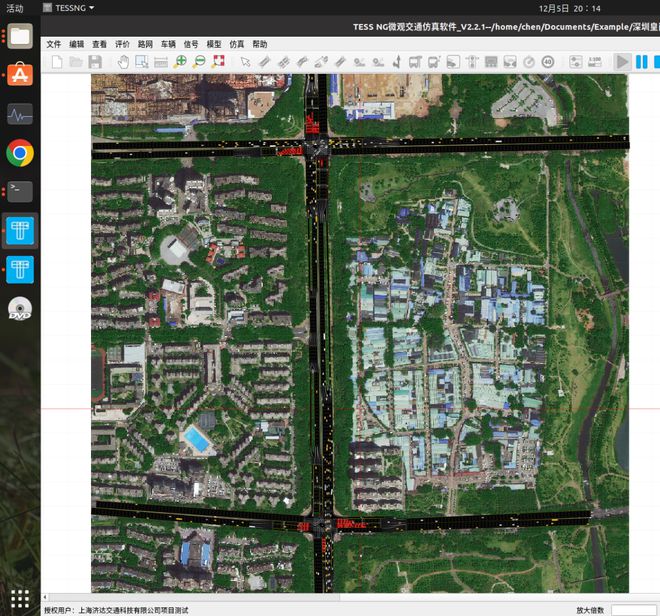Click the magnification factor input field

point(633,610)
